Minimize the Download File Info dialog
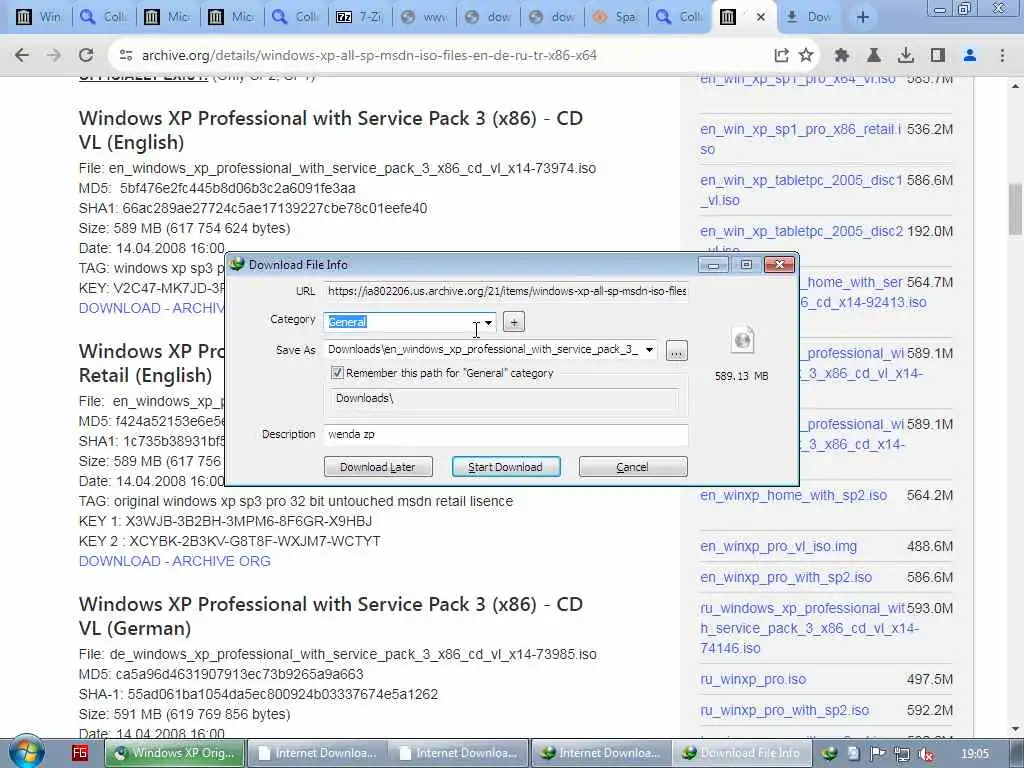1024x768 pixels. coord(713,264)
